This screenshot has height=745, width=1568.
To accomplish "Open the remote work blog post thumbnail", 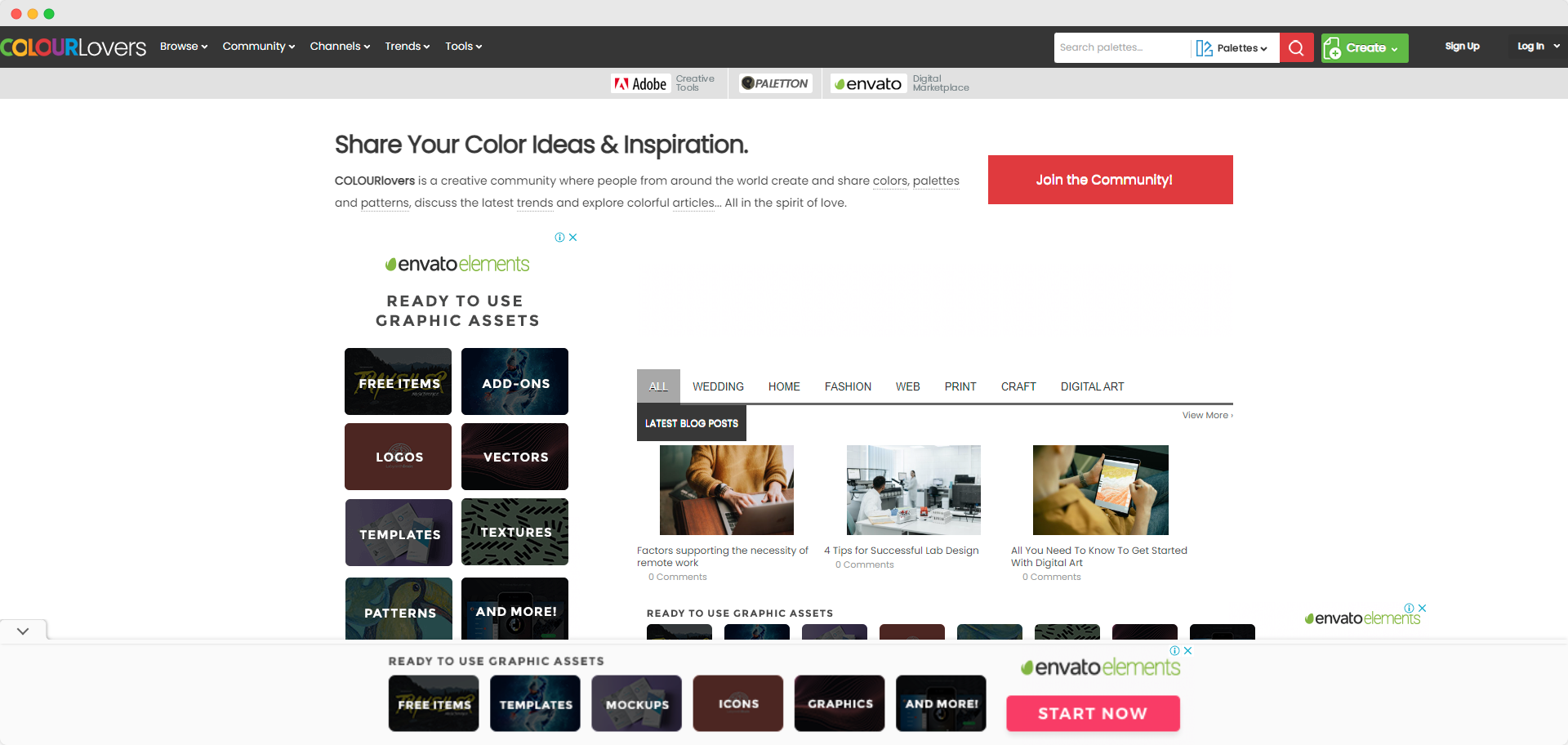I will click(x=727, y=490).
